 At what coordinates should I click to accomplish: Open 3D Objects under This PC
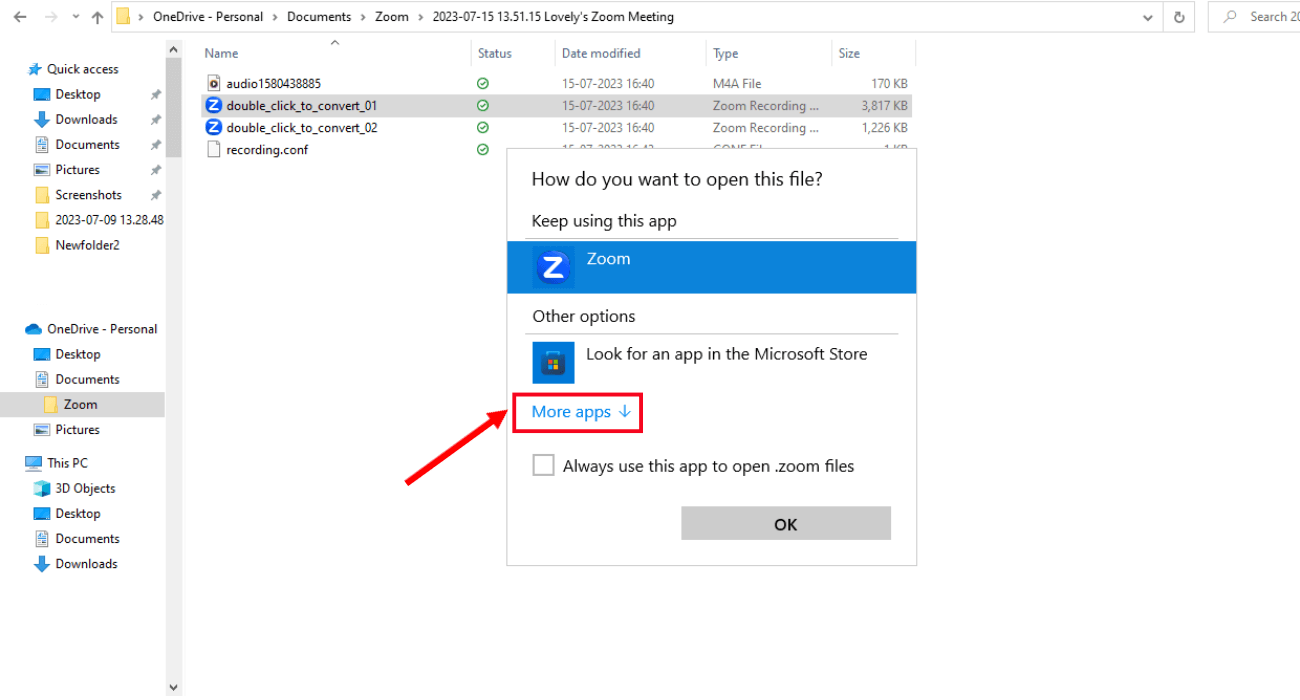click(x=85, y=488)
